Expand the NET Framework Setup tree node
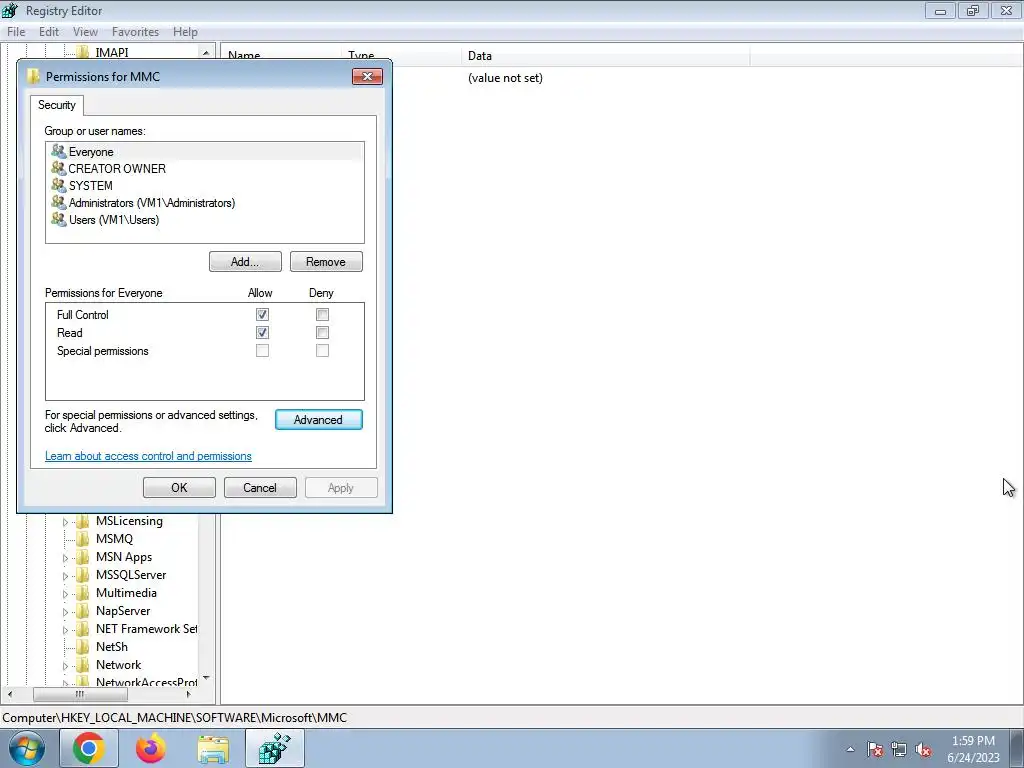The width and height of the screenshot is (1024, 768). [65, 630]
